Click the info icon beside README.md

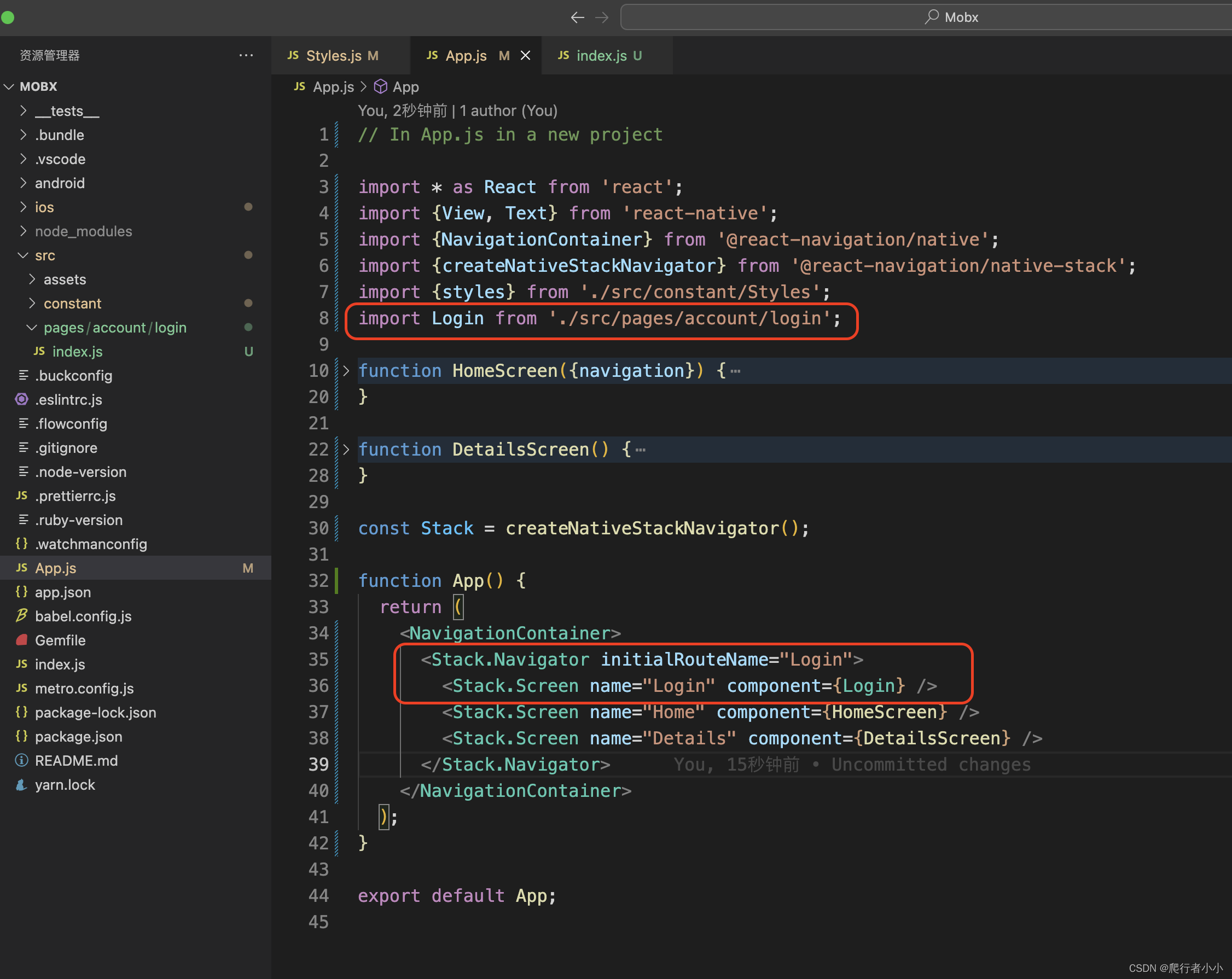(21, 760)
